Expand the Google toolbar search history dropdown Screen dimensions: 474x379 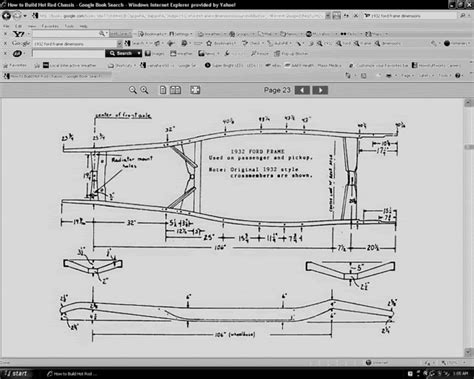[119, 44]
